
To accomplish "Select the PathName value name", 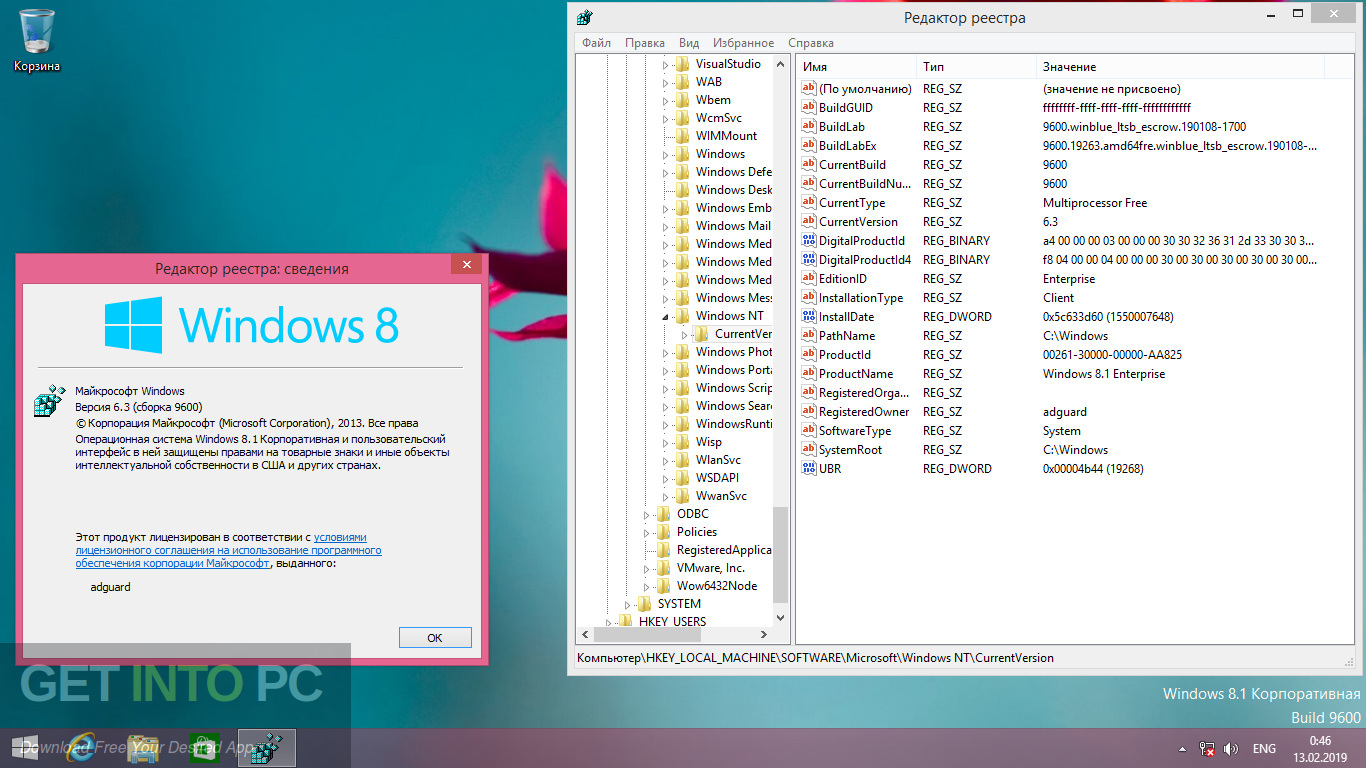I will click(847, 336).
